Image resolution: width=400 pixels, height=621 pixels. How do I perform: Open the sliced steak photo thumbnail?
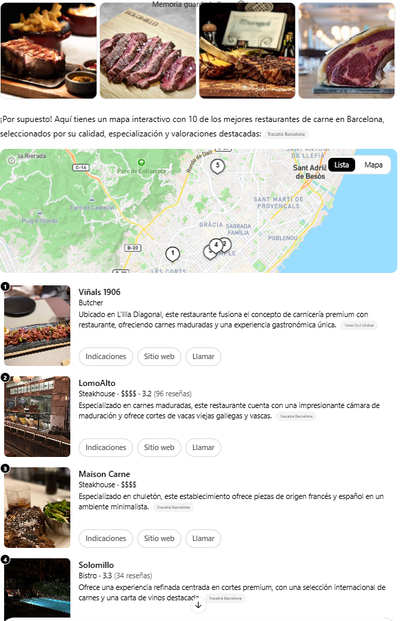point(148,51)
